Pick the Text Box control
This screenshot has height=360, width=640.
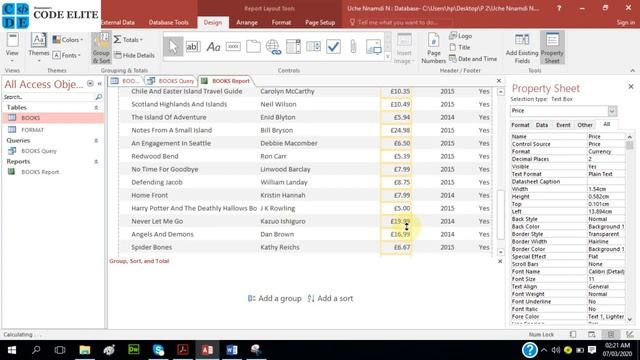pyautogui.click(x=193, y=47)
